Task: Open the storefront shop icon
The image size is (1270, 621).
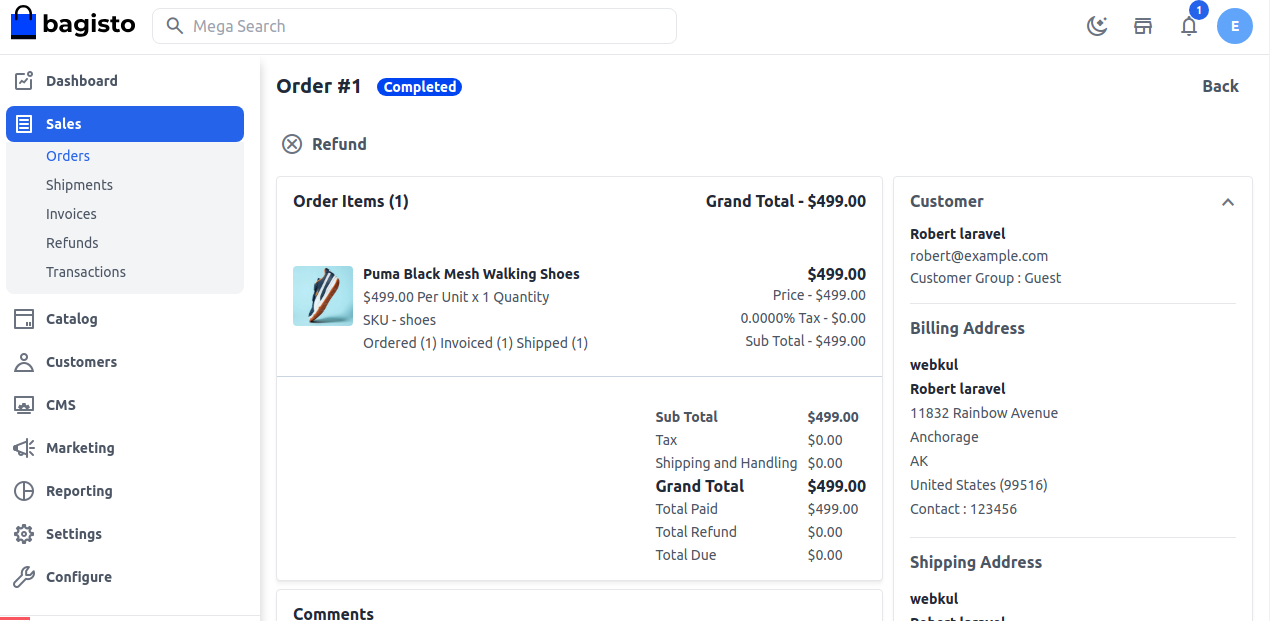Action: [1143, 26]
